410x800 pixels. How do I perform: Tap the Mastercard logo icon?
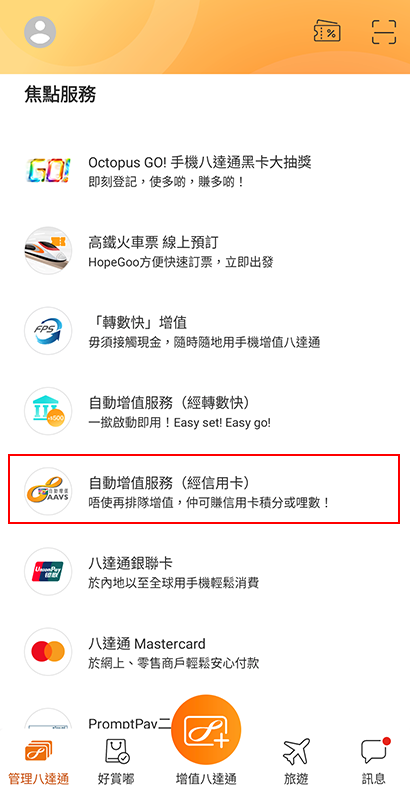click(x=48, y=651)
